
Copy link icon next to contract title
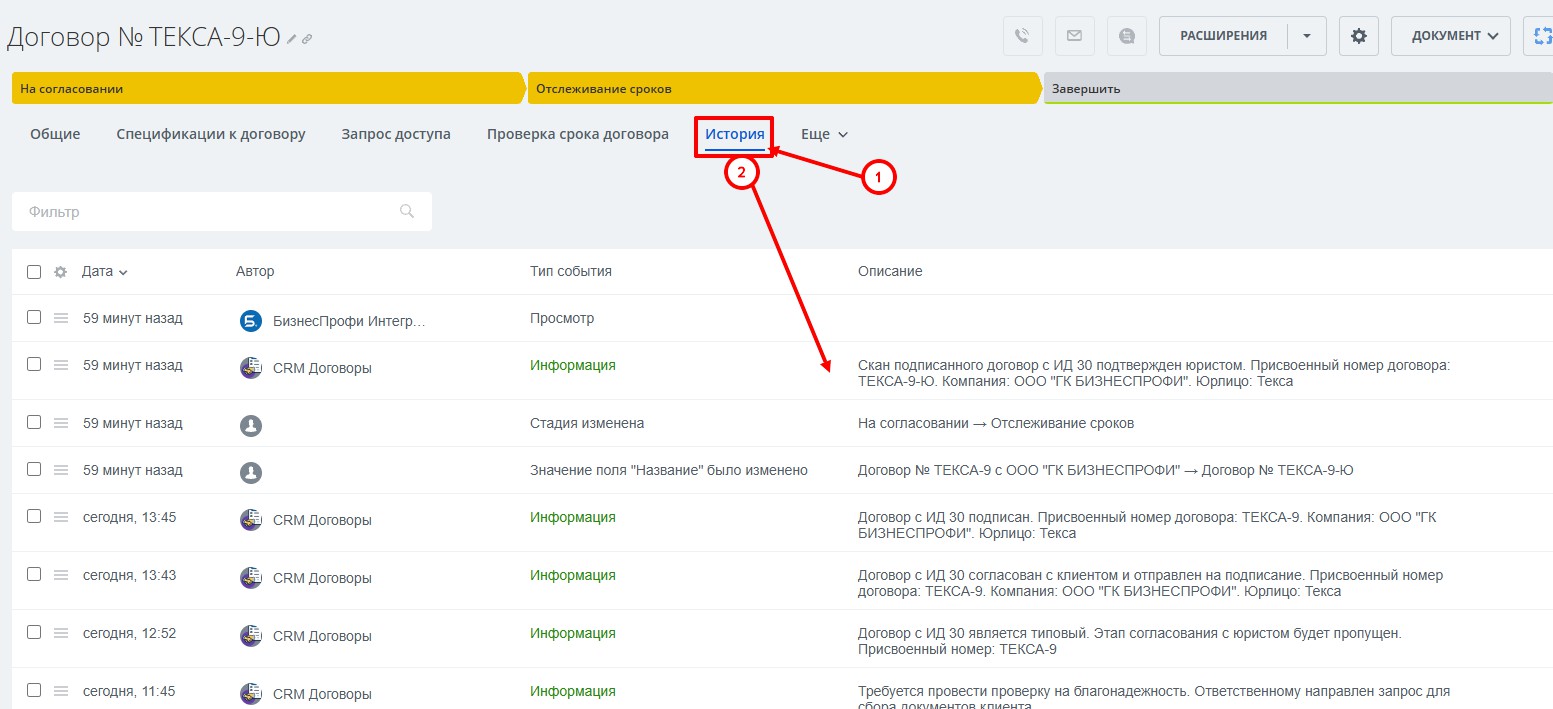coord(307,39)
